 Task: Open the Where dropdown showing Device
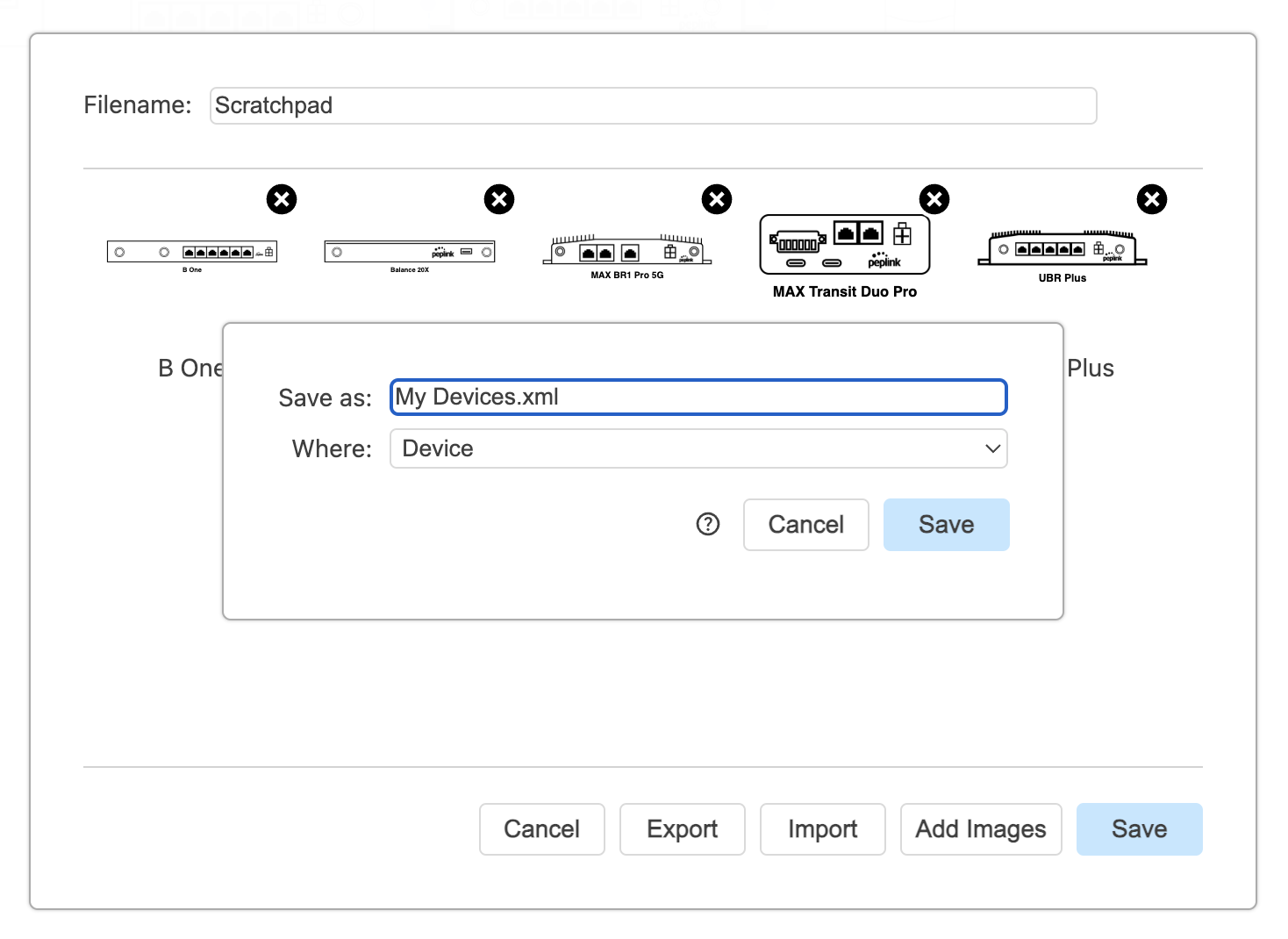(698, 448)
